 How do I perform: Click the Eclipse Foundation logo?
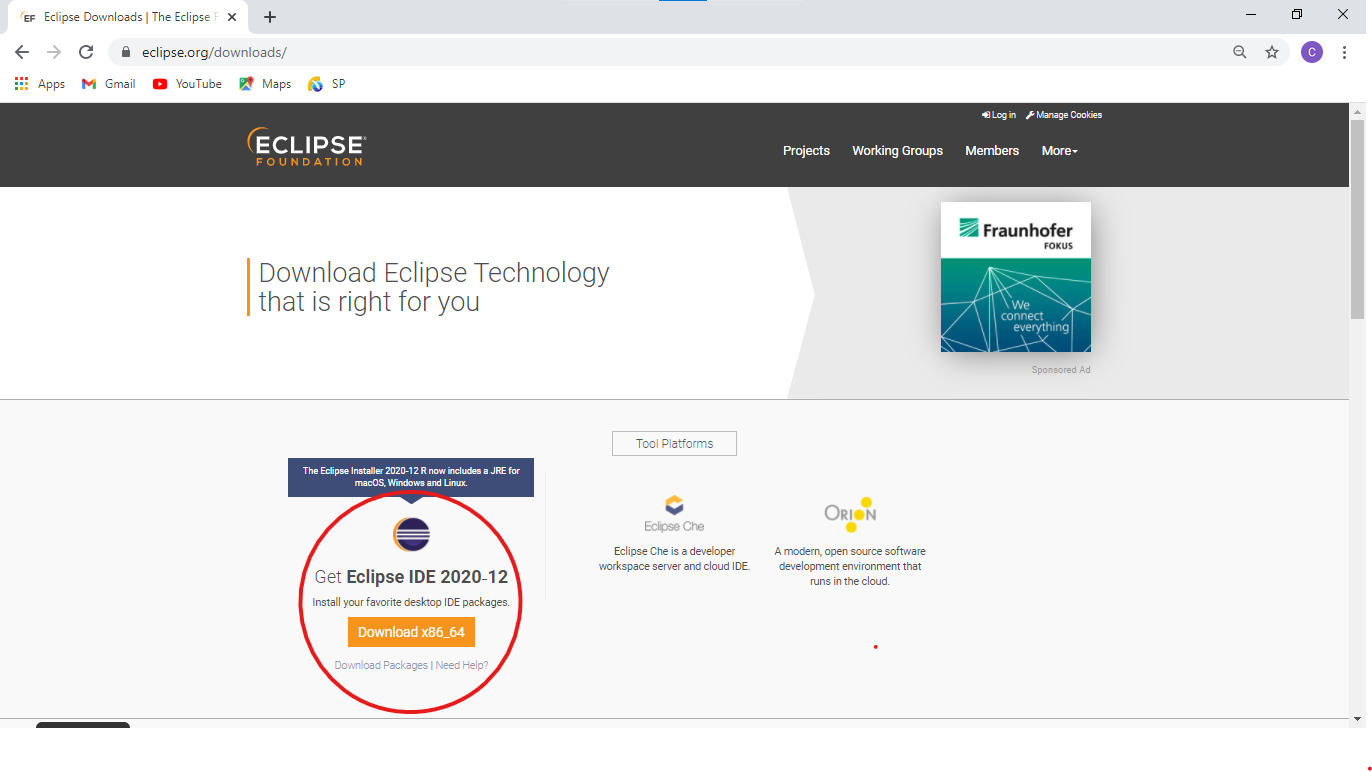pos(306,147)
